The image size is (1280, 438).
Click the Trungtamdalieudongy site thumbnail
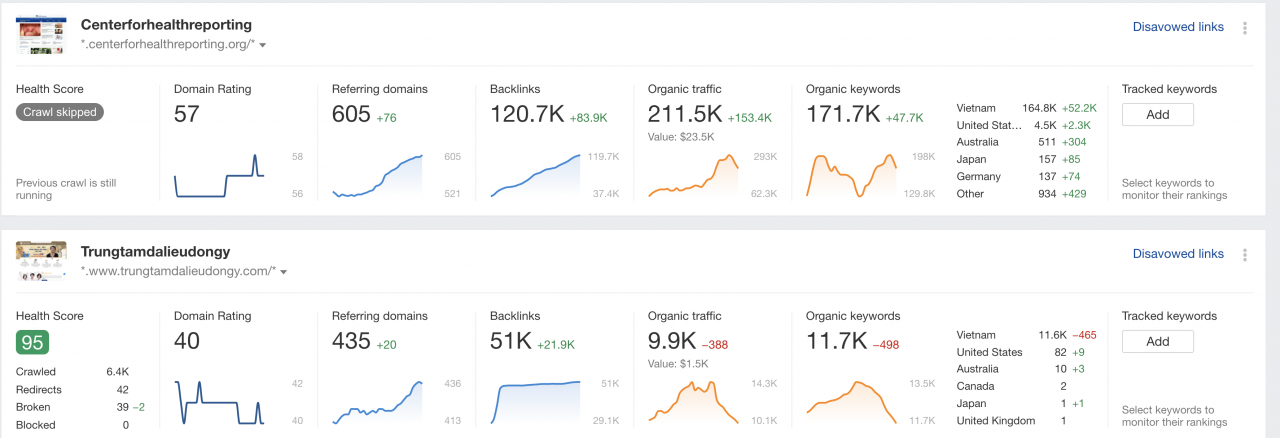click(41, 262)
